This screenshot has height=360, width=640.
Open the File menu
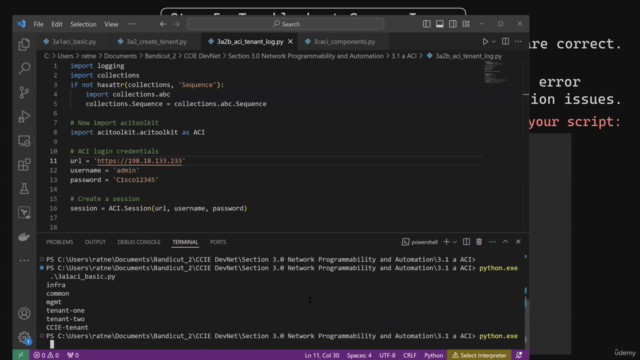[x=38, y=24]
